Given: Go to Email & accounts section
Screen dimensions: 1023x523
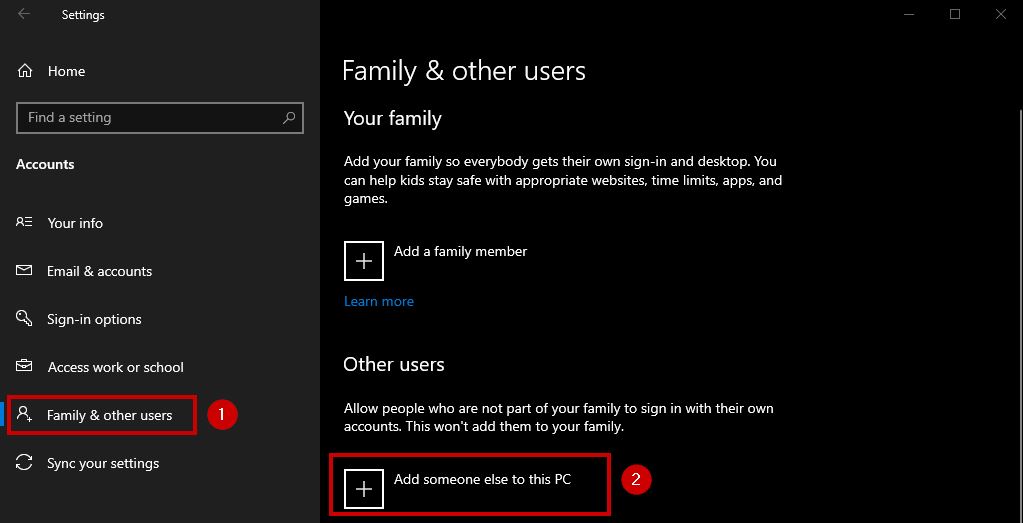Looking at the screenshot, I should pyautogui.click(x=99, y=271).
